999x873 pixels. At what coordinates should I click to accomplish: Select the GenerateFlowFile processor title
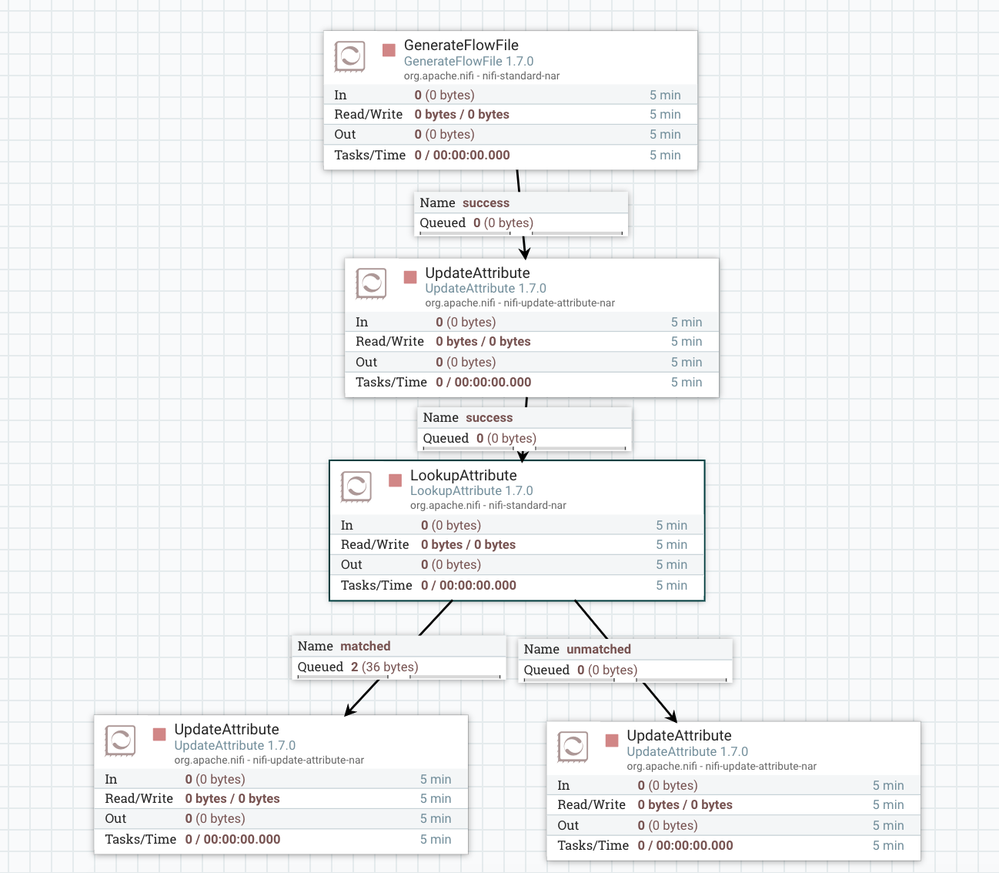461,45
